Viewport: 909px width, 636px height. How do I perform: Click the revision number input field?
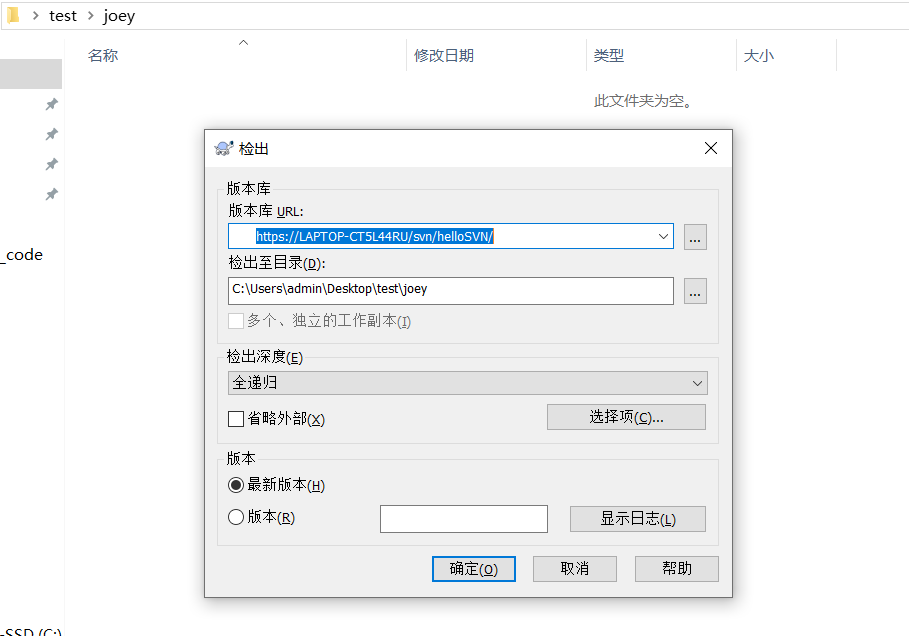464,519
